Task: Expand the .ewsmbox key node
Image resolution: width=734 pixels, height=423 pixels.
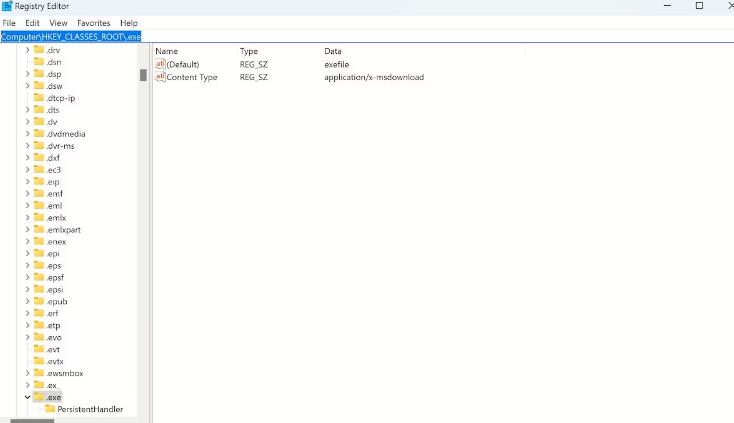Action: point(27,373)
